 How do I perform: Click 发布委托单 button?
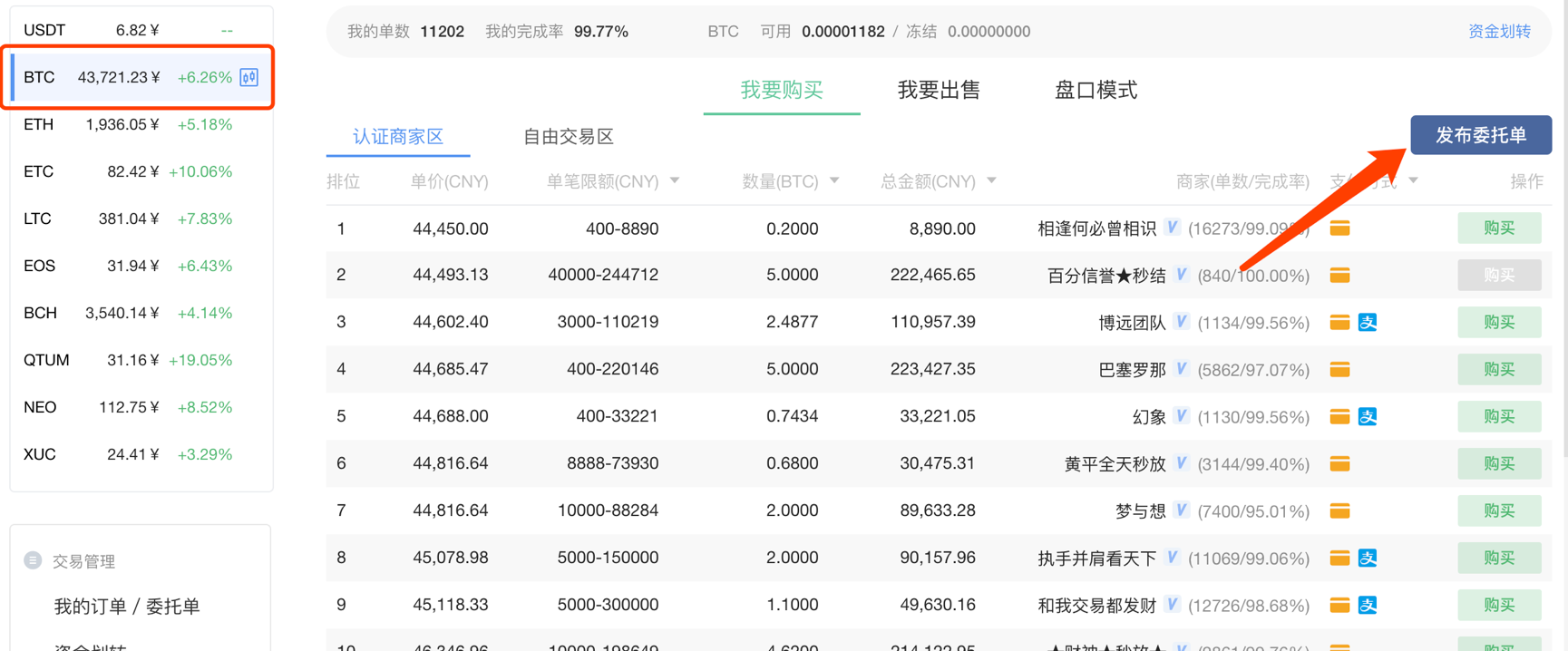1481,135
